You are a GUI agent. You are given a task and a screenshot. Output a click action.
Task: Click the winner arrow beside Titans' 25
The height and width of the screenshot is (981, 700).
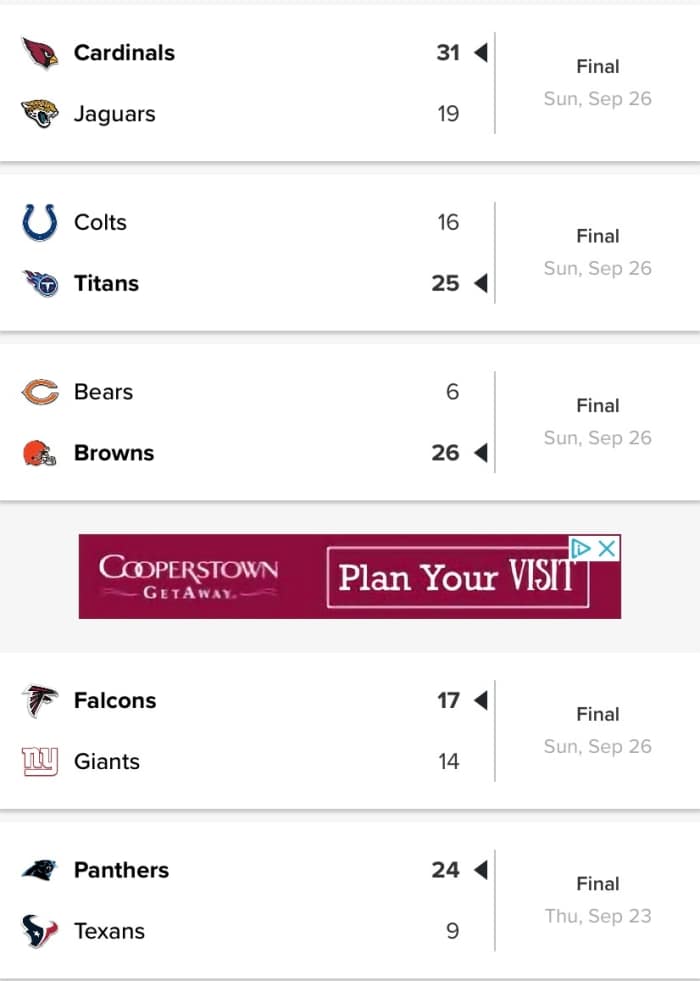tap(479, 283)
